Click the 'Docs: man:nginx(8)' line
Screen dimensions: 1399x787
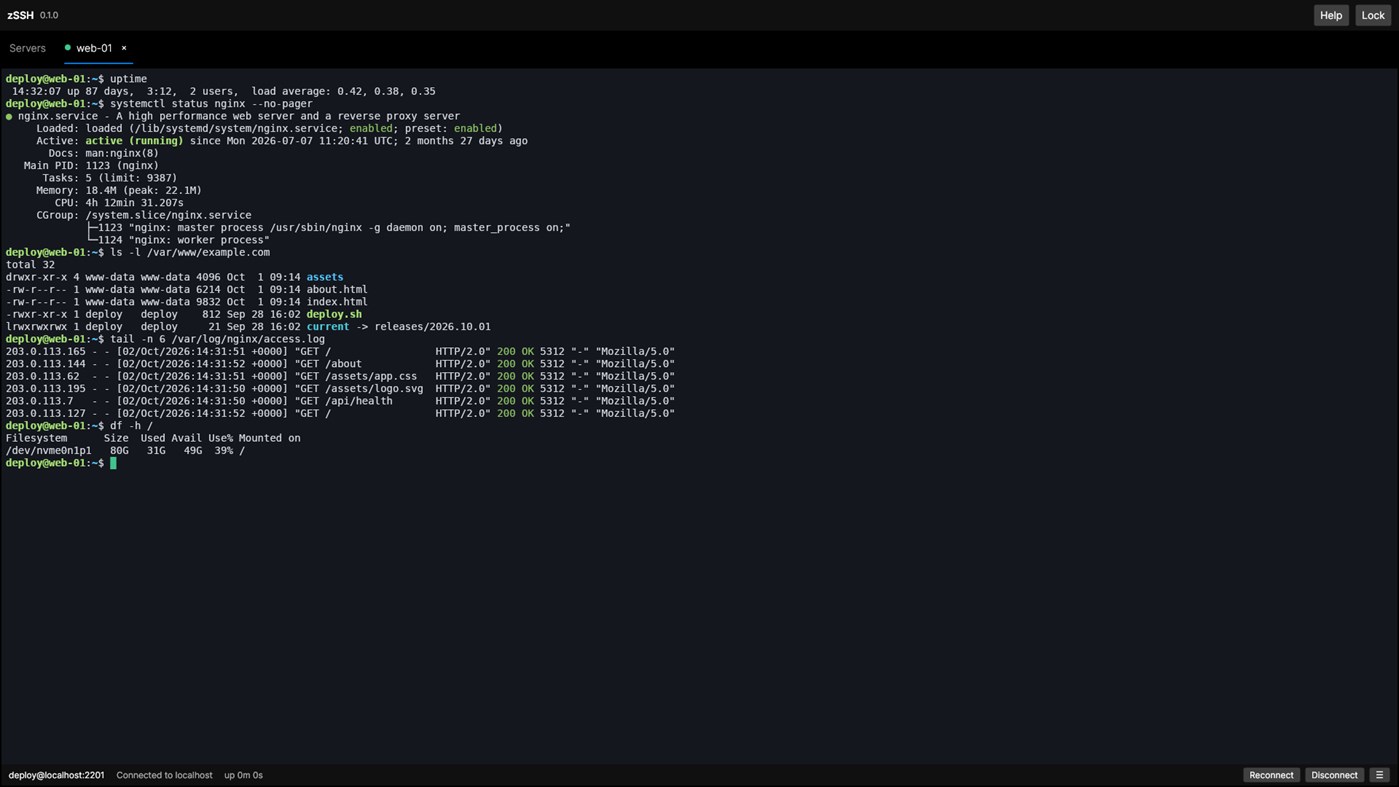103,153
